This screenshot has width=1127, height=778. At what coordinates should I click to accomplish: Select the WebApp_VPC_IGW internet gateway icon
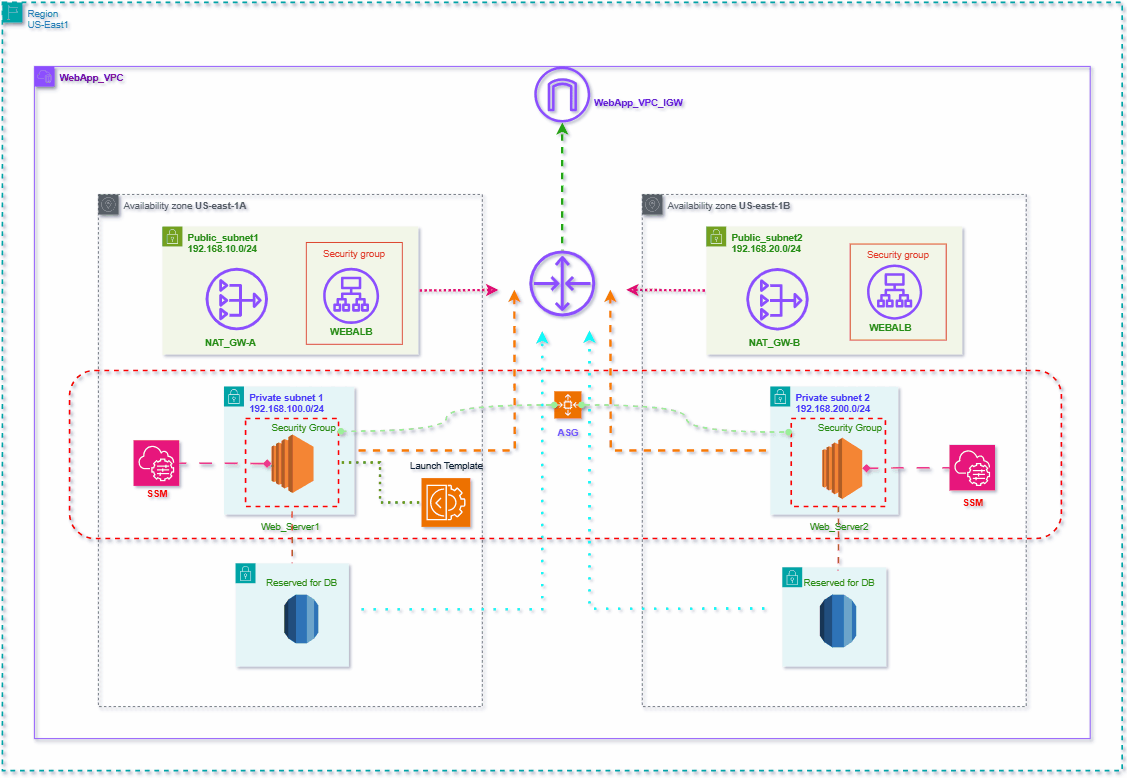point(561,95)
